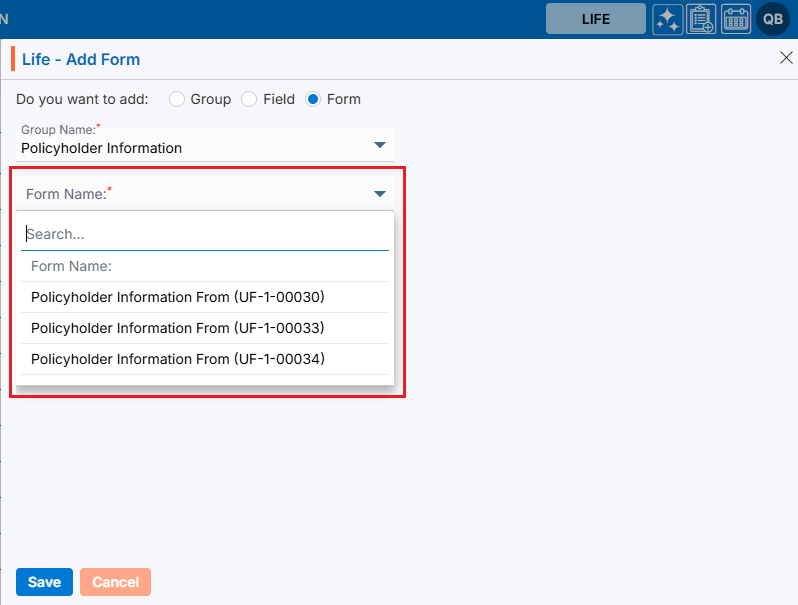Choose Policyholder Information From (UF-1-00030)
The width and height of the screenshot is (798, 605).
178,297
